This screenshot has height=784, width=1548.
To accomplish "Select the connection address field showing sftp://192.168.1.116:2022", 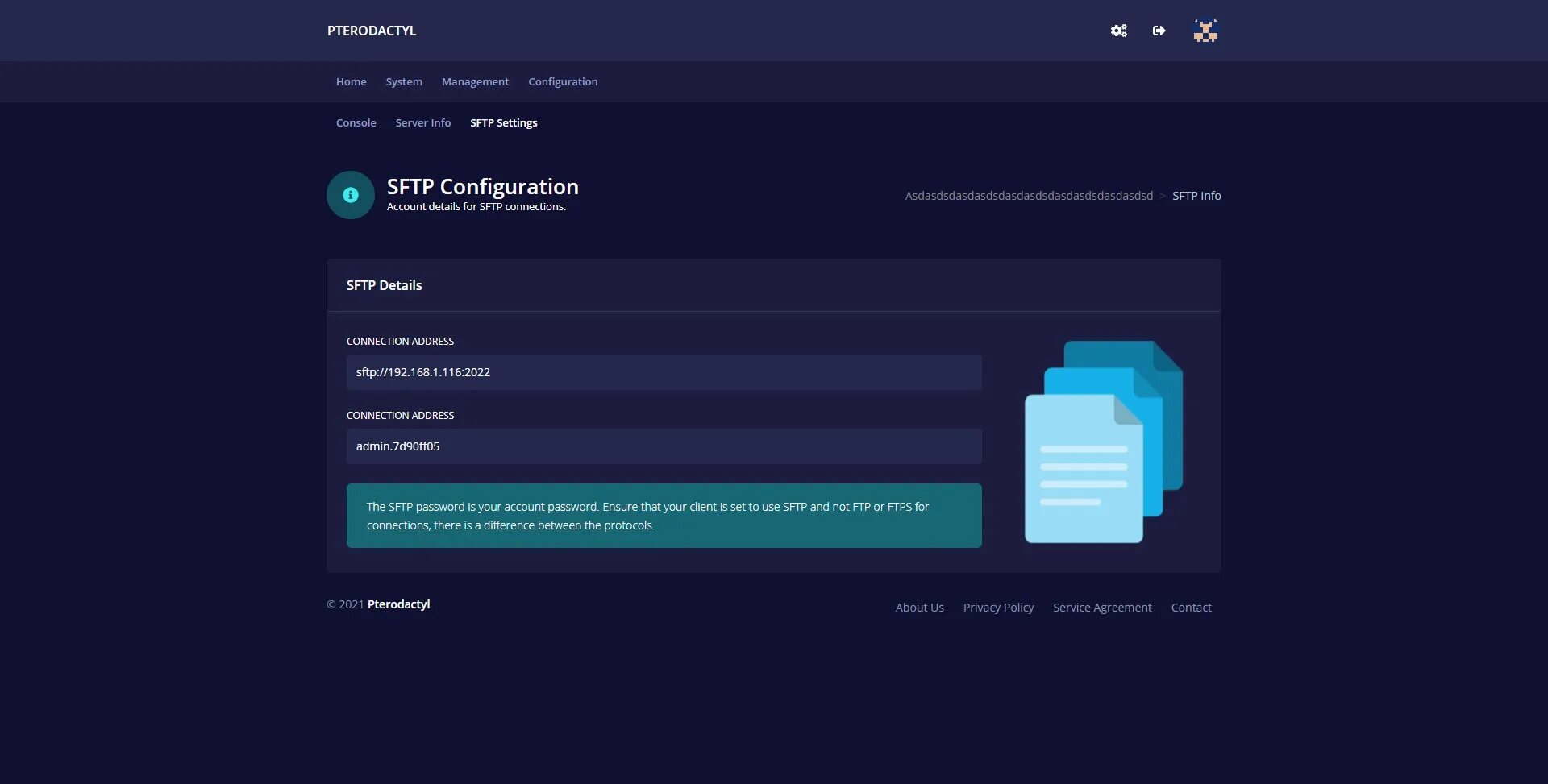I will point(664,372).
